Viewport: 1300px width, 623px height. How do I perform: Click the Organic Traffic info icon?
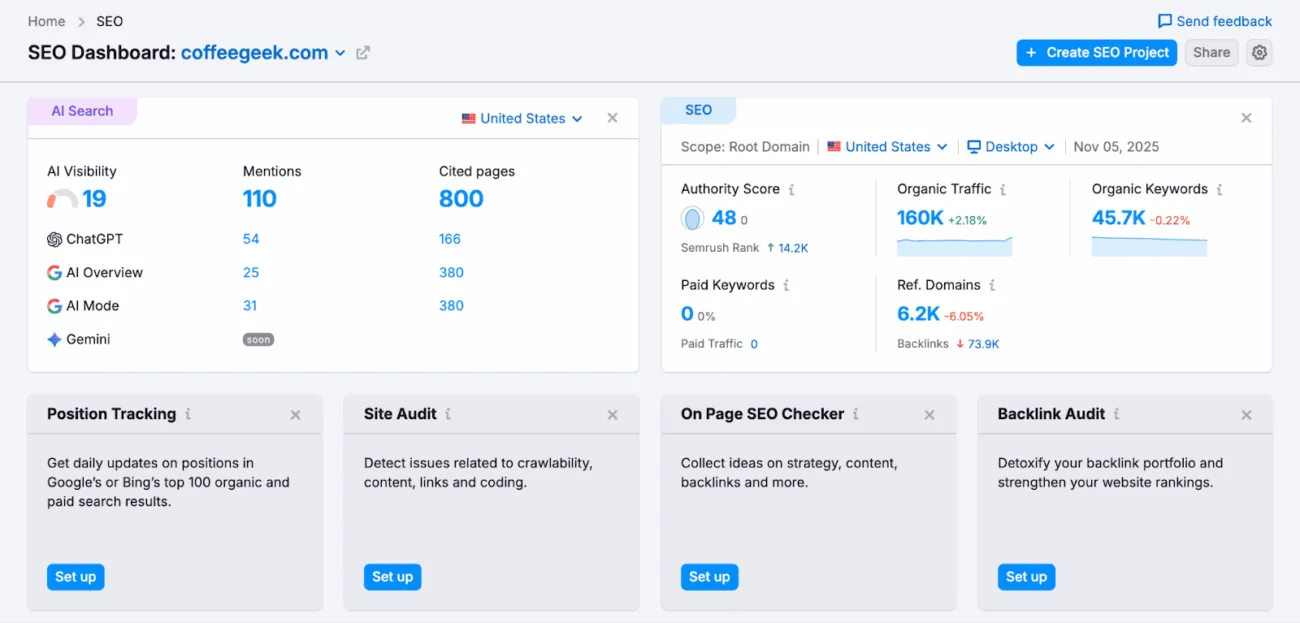tap(1003, 190)
